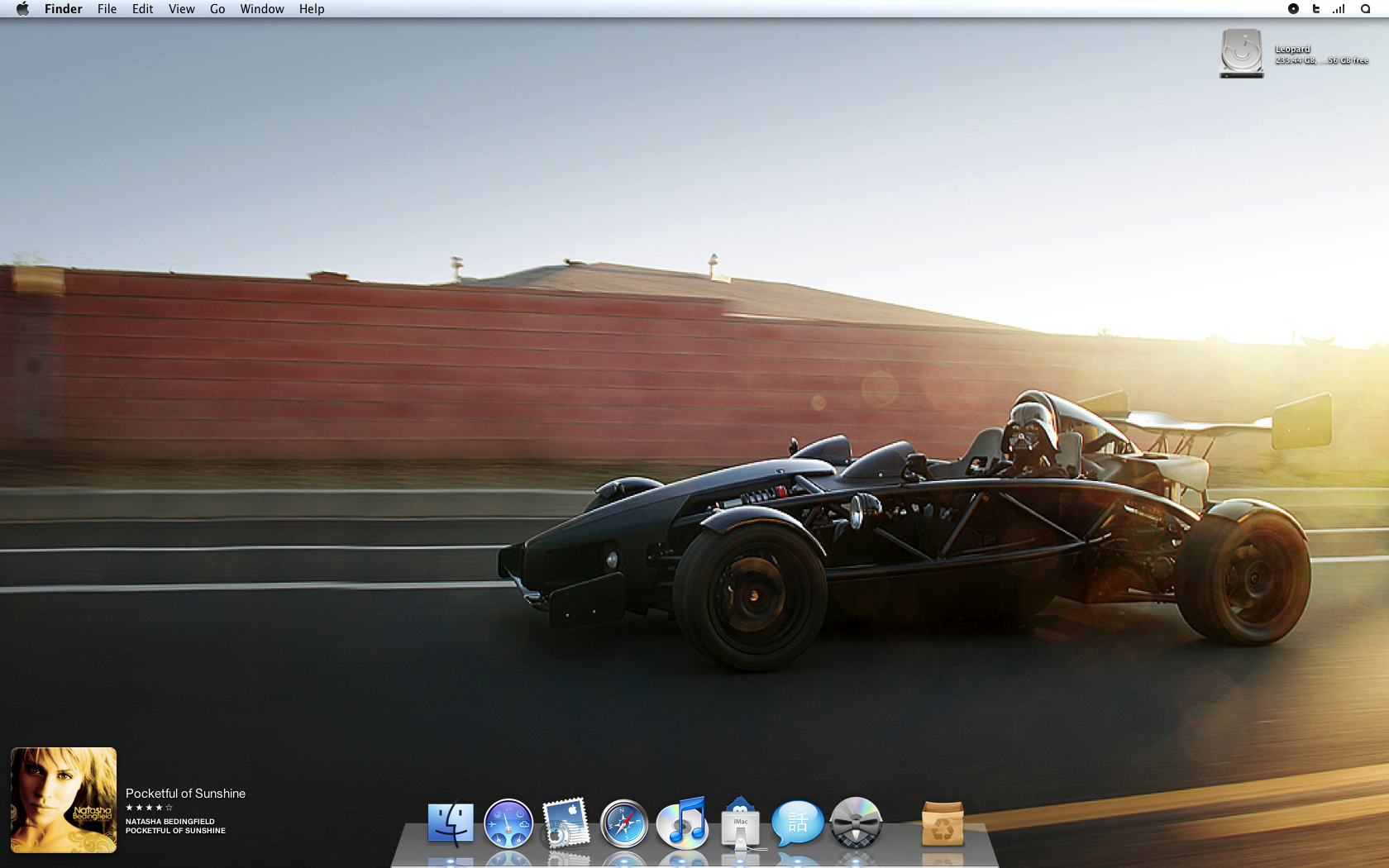Open the Window menu
The image size is (1389, 868).
(x=262, y=9)
